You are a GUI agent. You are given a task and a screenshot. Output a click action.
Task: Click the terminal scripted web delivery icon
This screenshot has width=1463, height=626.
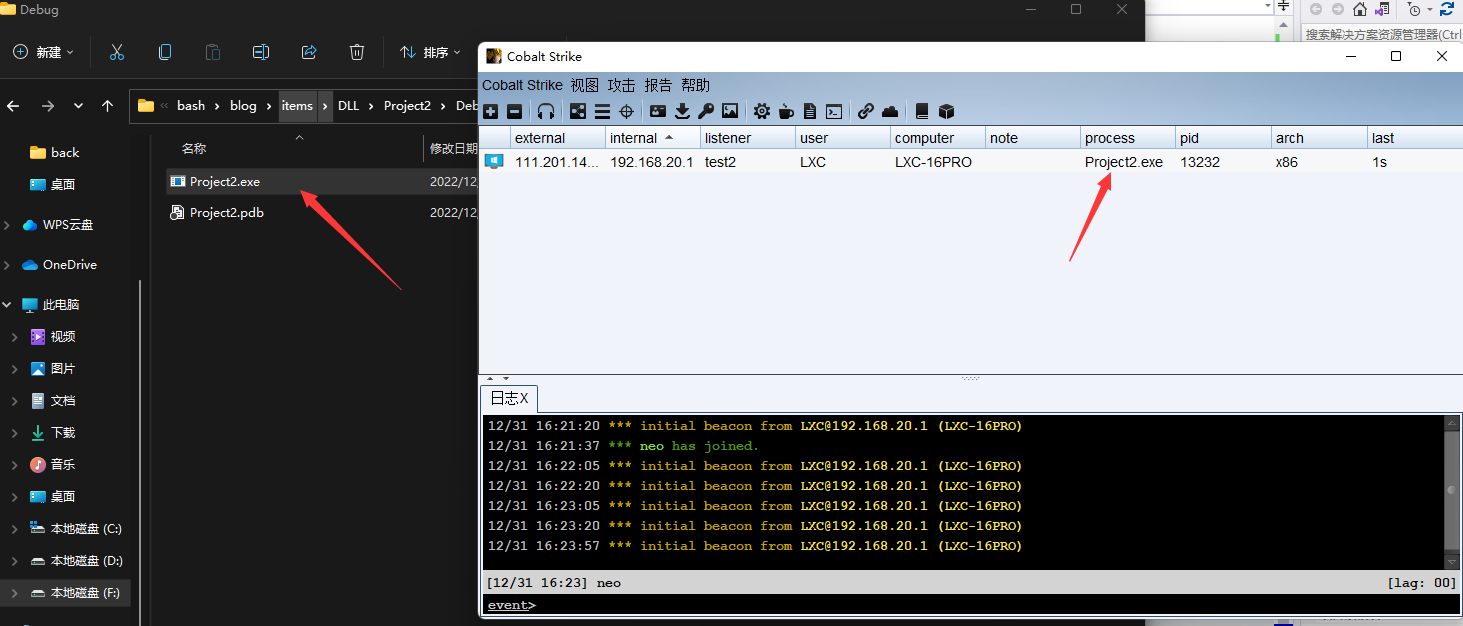point(833,111)
